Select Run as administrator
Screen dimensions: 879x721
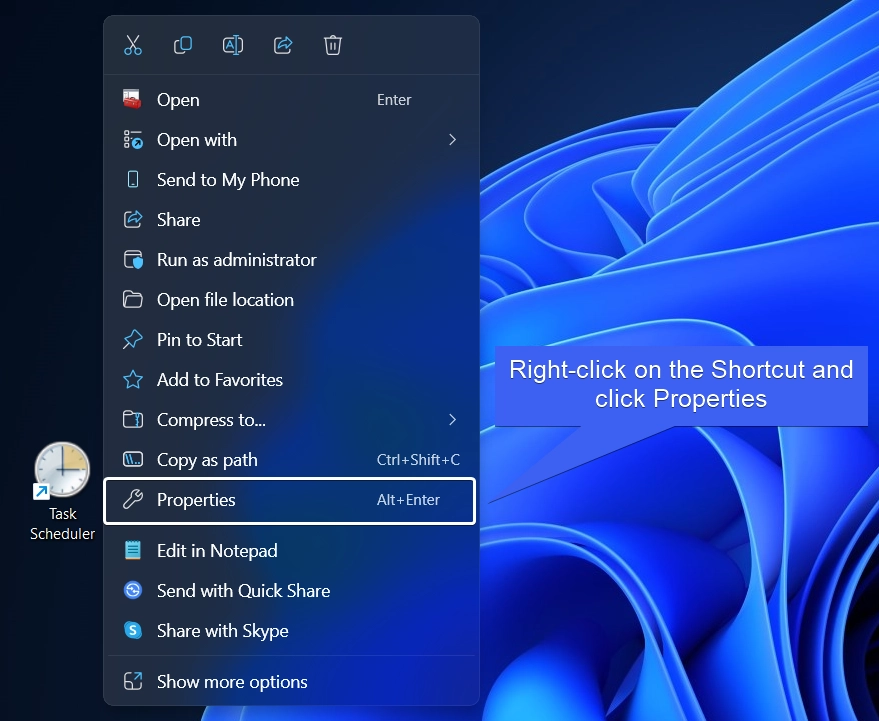click(291, 260)
